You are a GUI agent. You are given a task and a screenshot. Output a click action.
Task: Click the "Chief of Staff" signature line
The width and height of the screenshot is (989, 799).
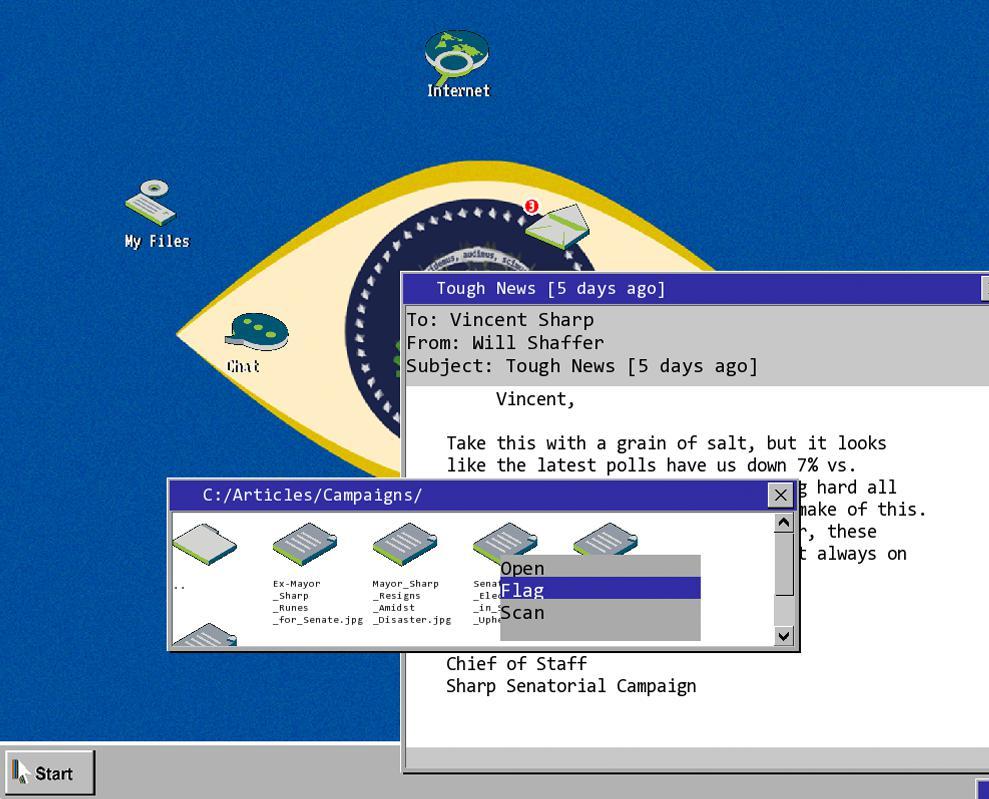coord(516,663)
